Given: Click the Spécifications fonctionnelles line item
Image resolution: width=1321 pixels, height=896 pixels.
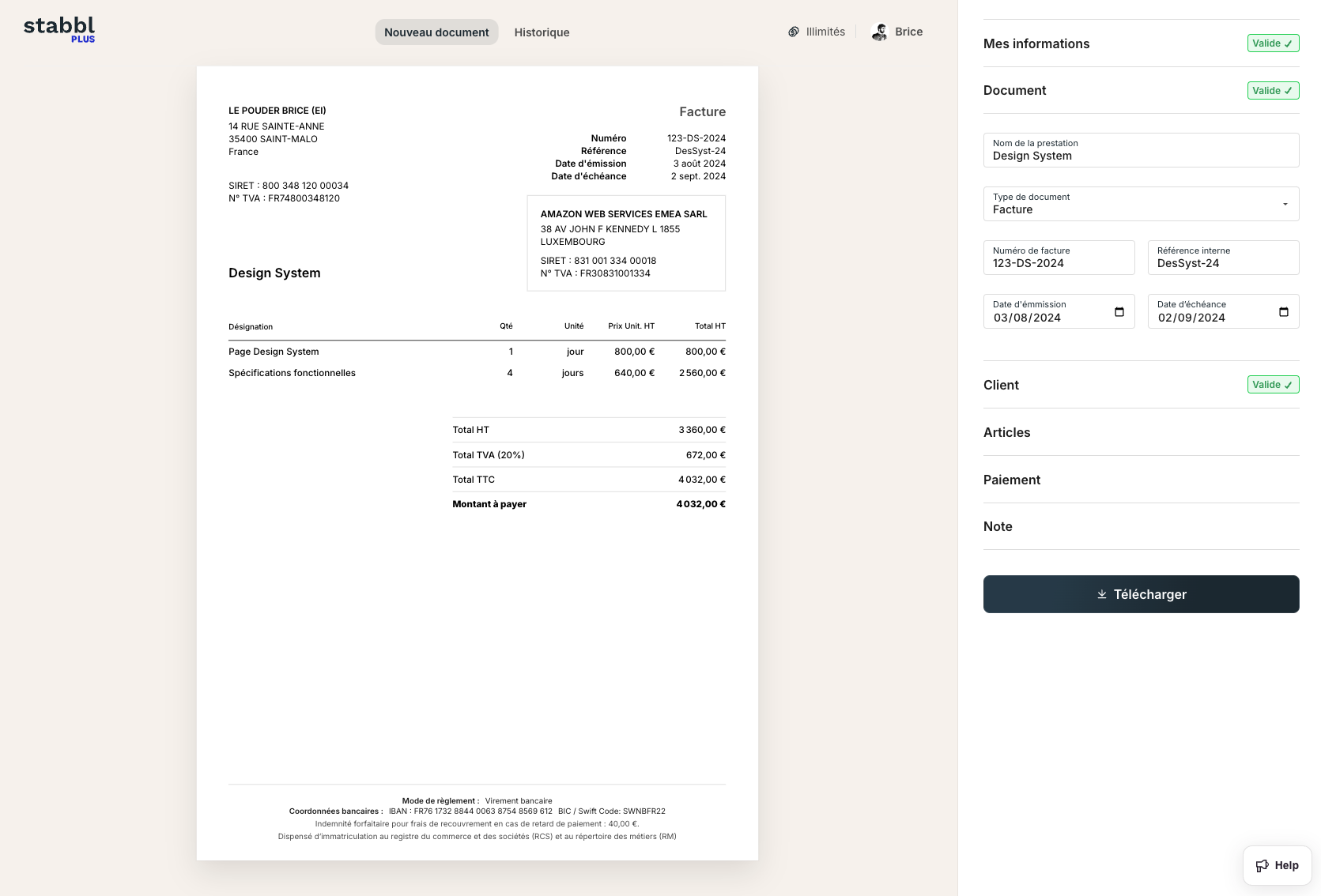Looking at the screenshot, I should [x=292, y=373].
